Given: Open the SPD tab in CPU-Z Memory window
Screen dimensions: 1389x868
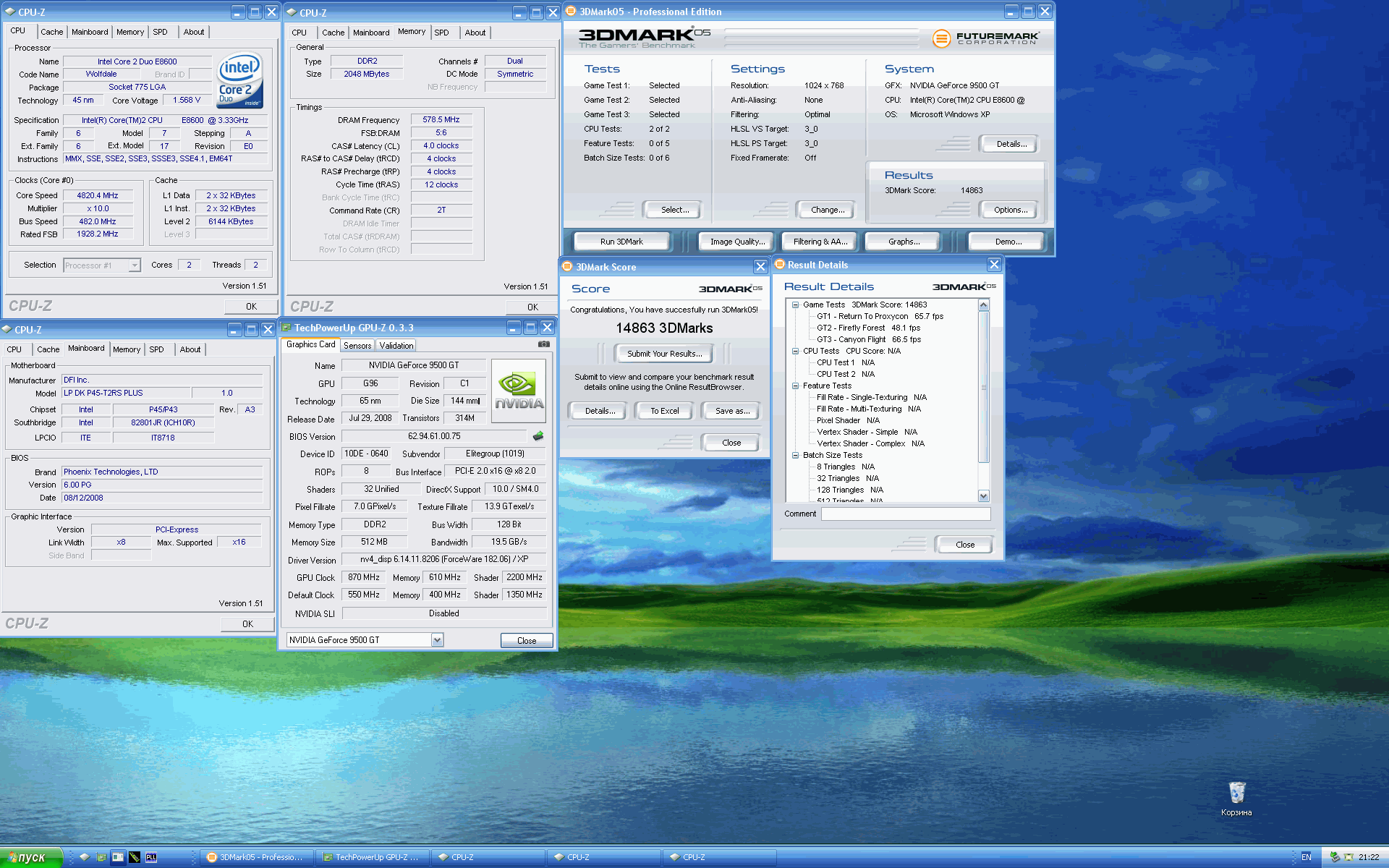Looking at the screenshot, I should pos(441,33).
